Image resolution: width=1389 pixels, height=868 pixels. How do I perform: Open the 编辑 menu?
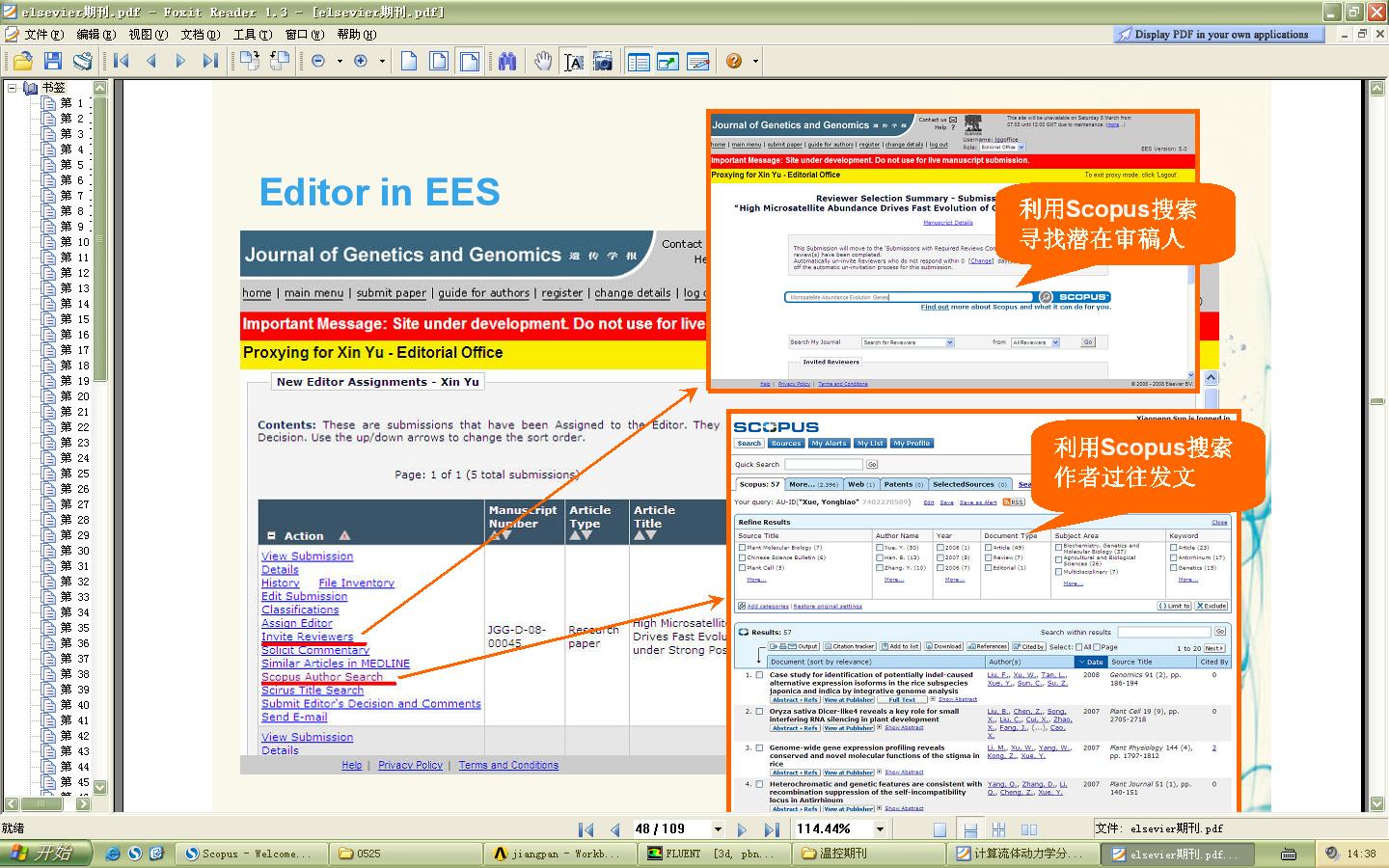tap(95, 35)
